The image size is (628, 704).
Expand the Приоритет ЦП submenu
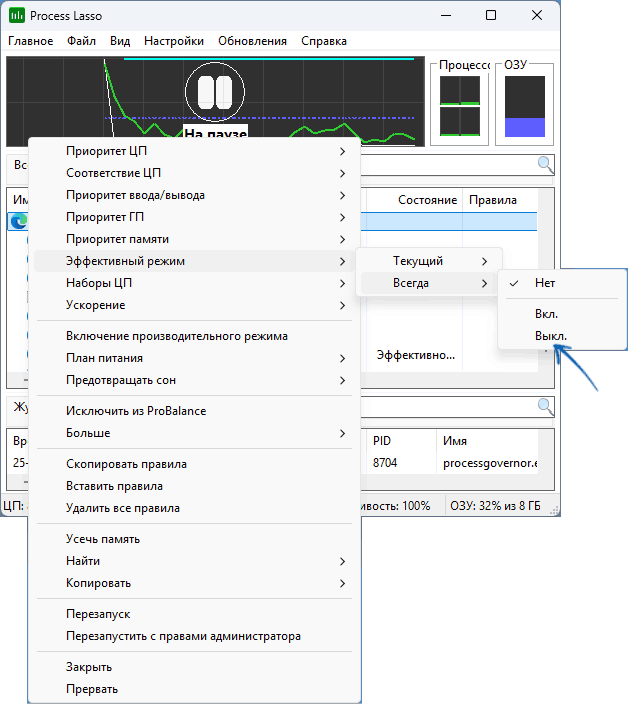(194, 151)
